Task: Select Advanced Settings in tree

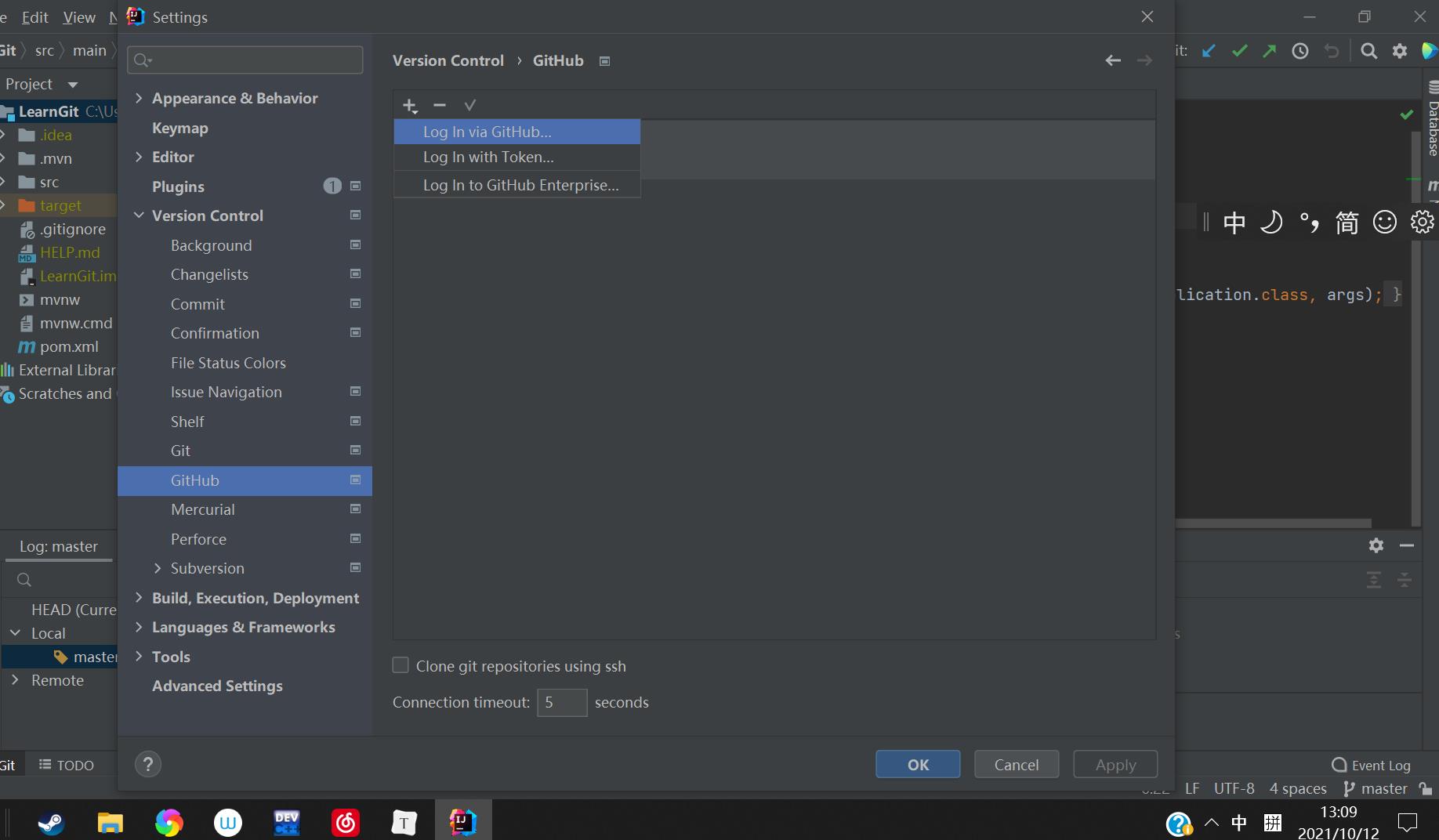Action: pyautogui.click(x=217, y=686)
